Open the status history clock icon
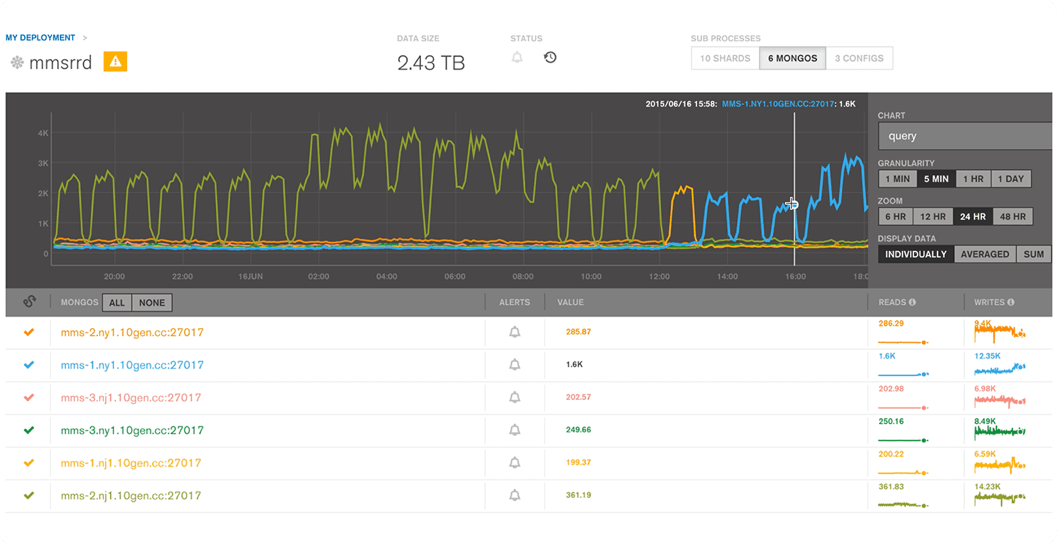The width and height of the screenshot is (1058, 544). 550,58
